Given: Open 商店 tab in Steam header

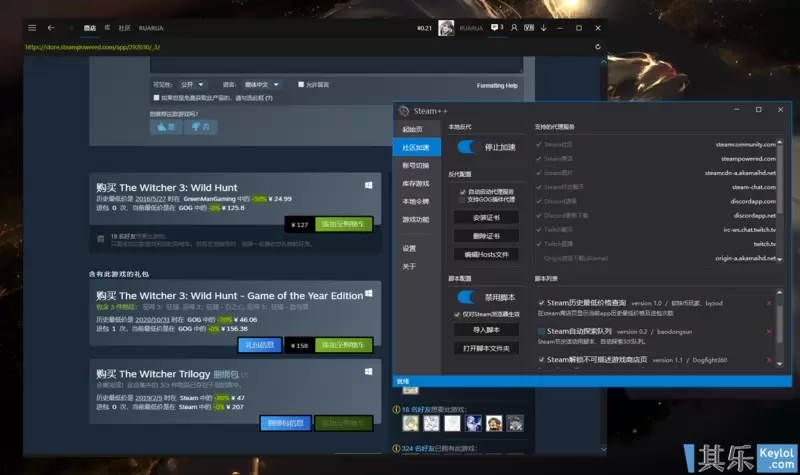Looking at the screenshot, I should tap(90, 28).
